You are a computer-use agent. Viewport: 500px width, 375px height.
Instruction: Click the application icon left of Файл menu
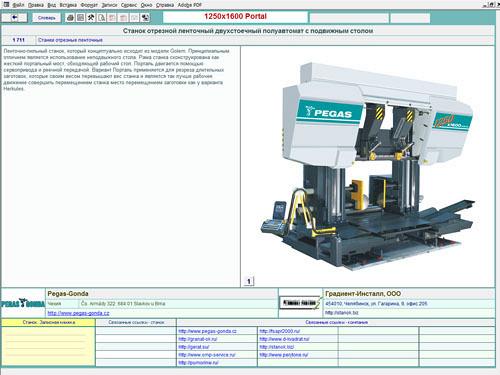tap(6, 5)
